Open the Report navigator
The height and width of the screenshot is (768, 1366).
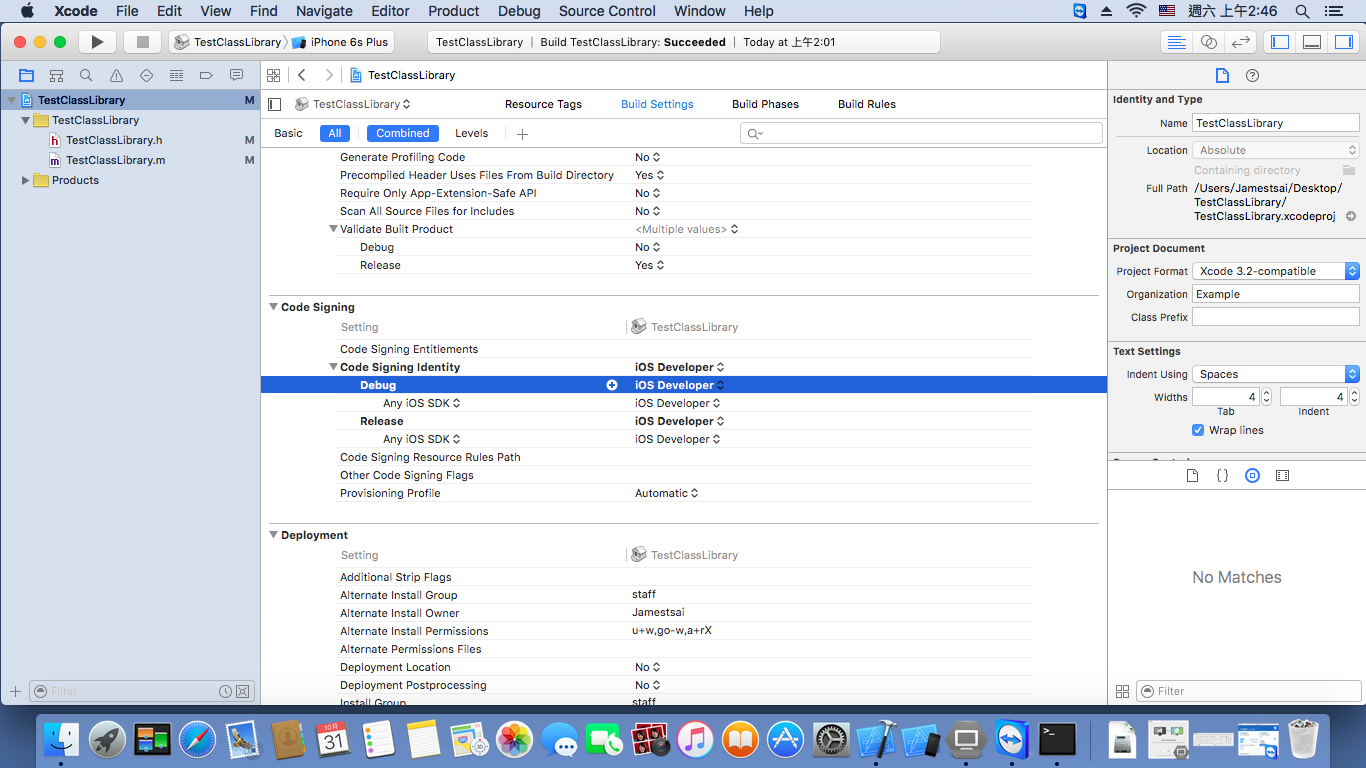(x=236, y=75)
